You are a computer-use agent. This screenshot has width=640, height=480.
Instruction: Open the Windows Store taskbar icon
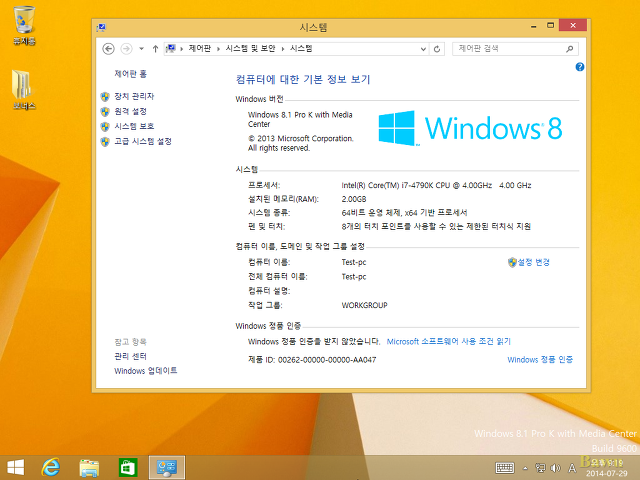[128, 467]
